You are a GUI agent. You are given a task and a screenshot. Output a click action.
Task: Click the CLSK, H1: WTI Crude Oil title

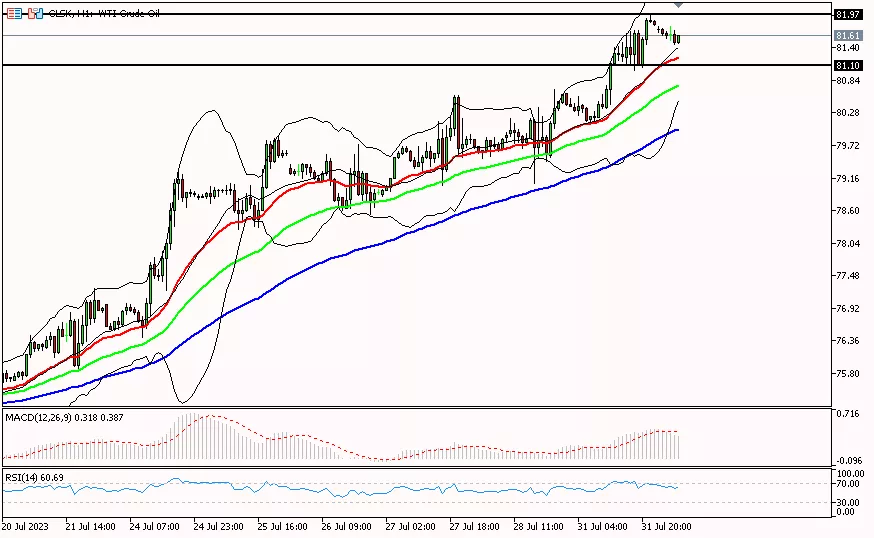click(x=104, y=13)
